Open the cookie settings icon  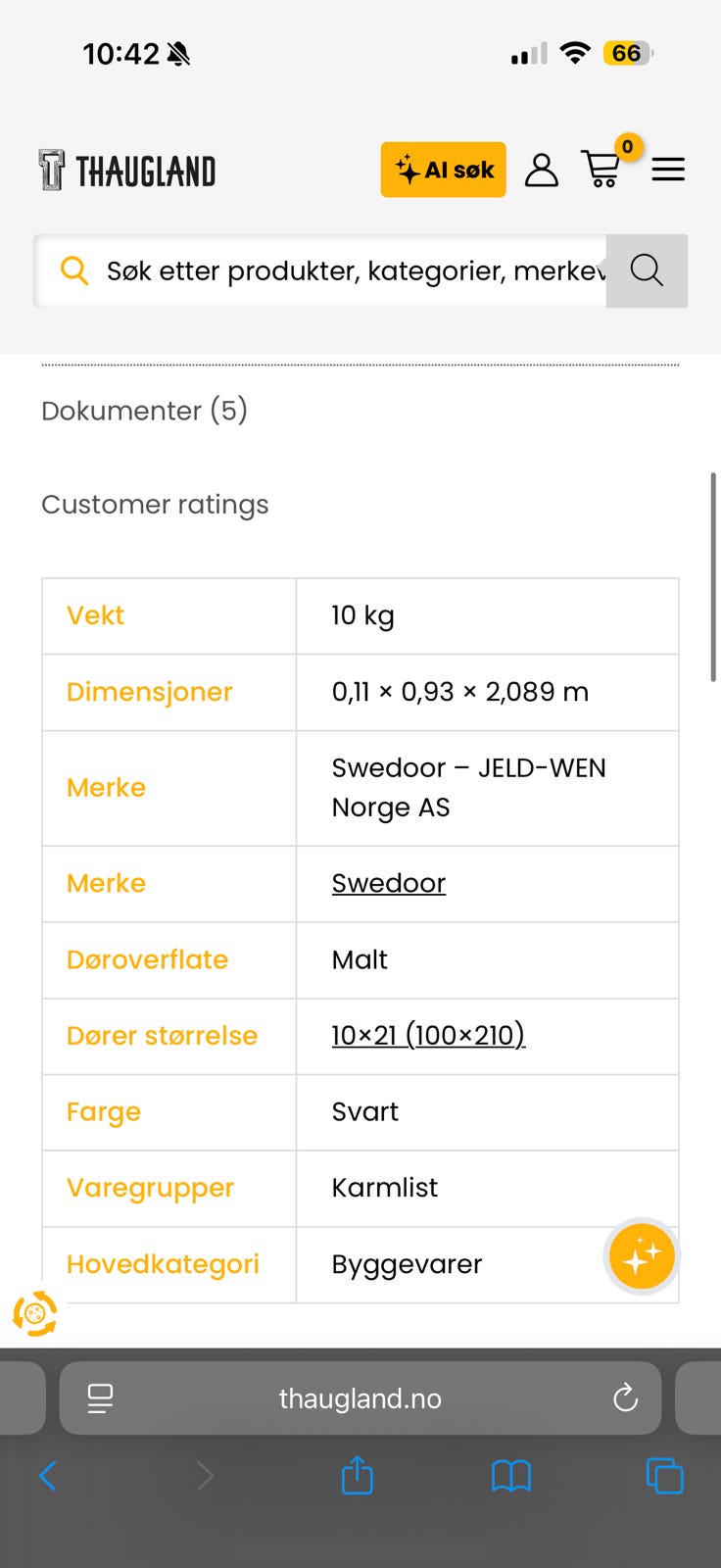point(35,1313)
